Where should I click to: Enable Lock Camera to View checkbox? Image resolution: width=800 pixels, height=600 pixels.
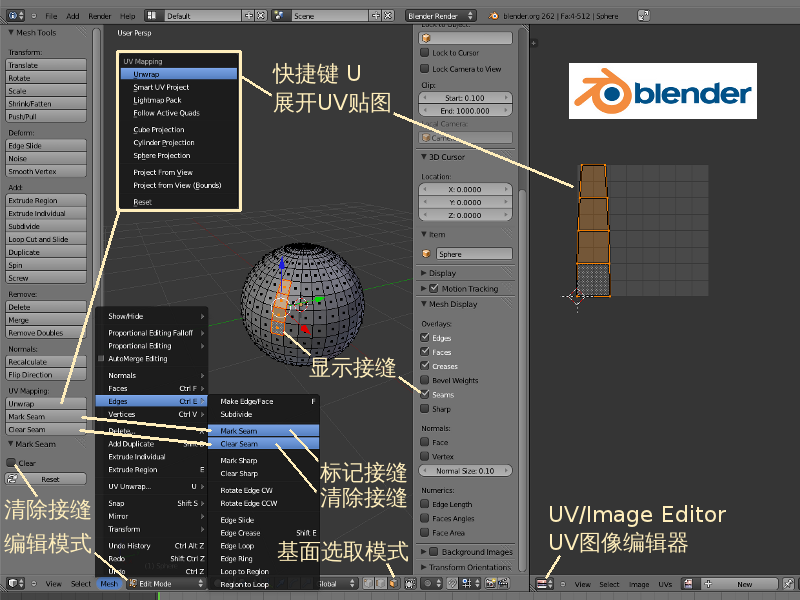point(424,69)
